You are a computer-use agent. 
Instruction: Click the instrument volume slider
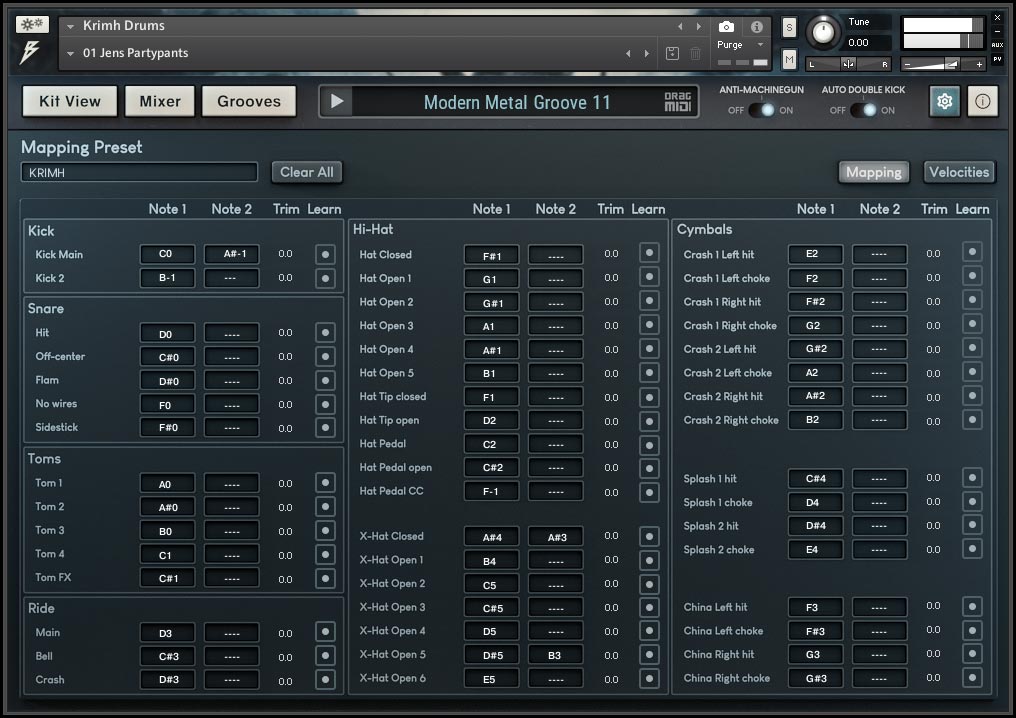(x=944, y=64)
